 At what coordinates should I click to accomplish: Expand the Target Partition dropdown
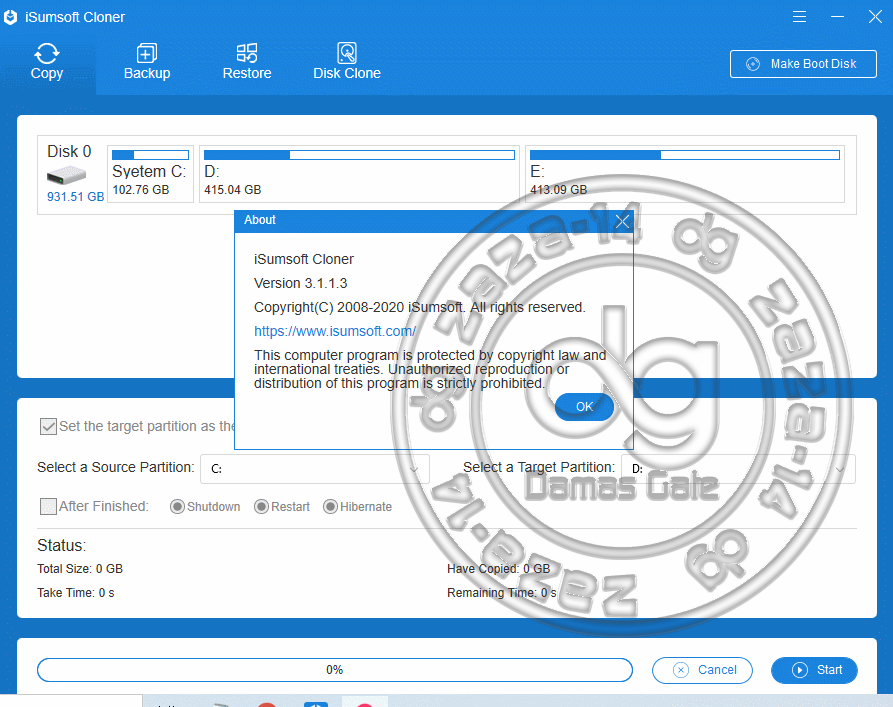tap(738, 469)
